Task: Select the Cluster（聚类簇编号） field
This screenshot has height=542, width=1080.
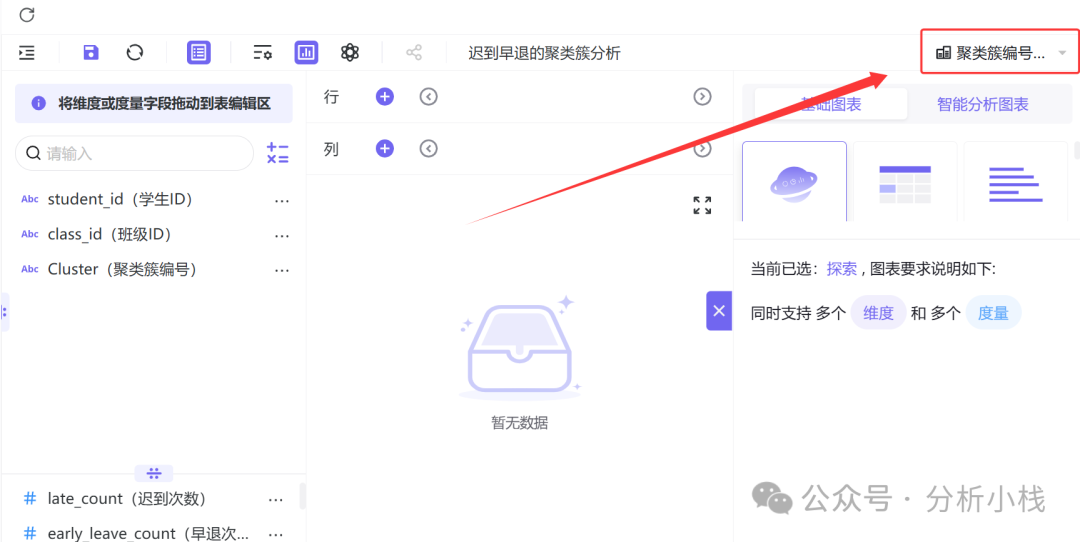Action: tap(123, 269)
